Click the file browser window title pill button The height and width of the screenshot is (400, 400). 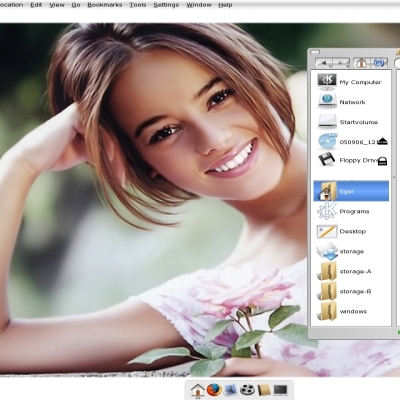pos(315,52)
